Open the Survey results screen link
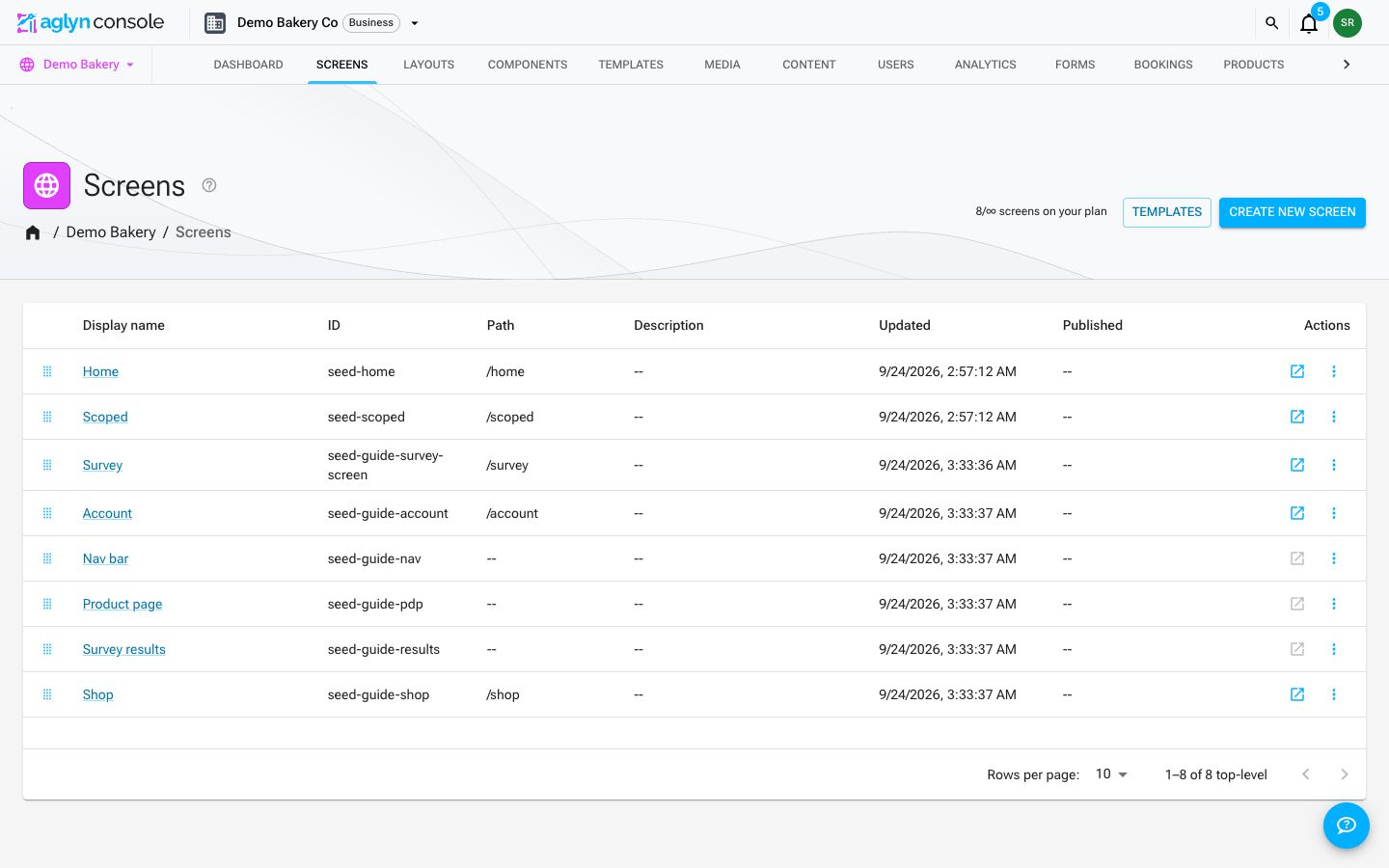 pyautogui.click(x=124, y=649)
